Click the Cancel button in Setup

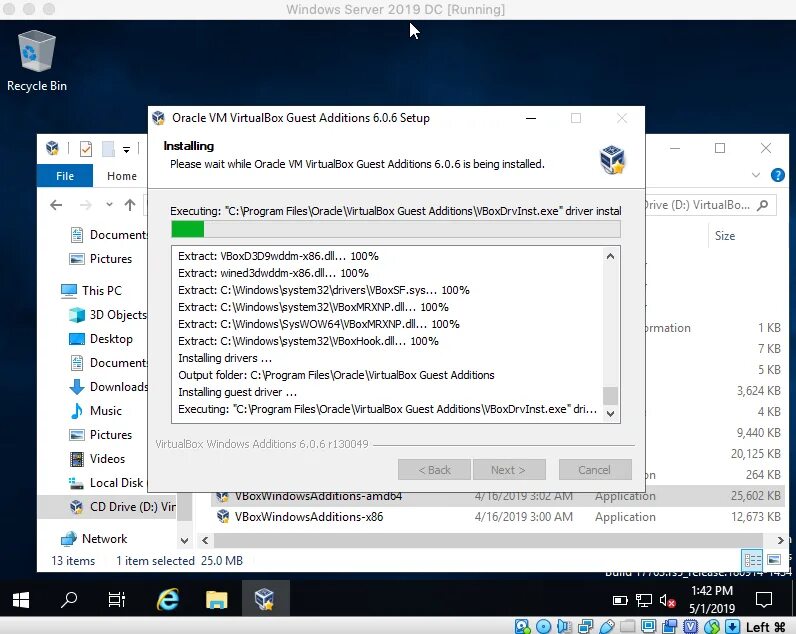click(x=595, y=470)
